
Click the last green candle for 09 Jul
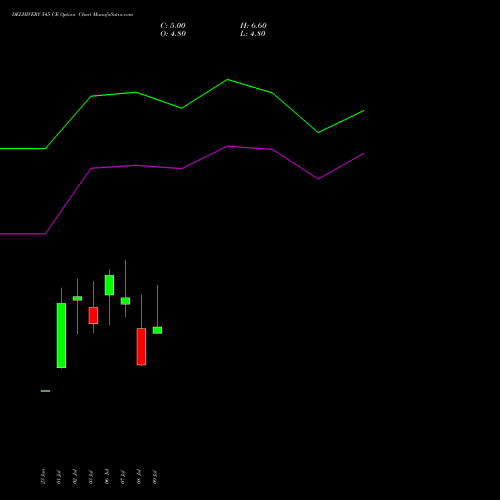coord(157,330)
